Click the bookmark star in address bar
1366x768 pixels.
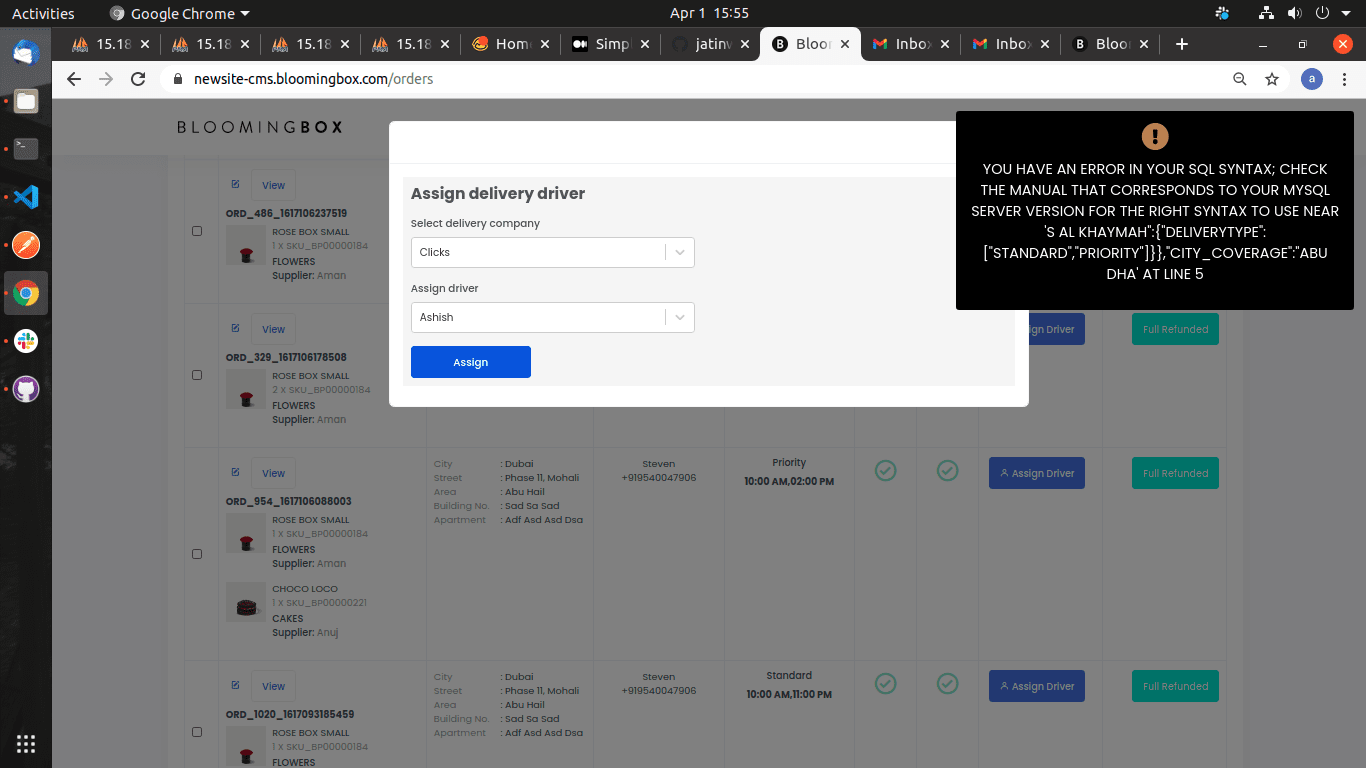(x=1272, y=79)
